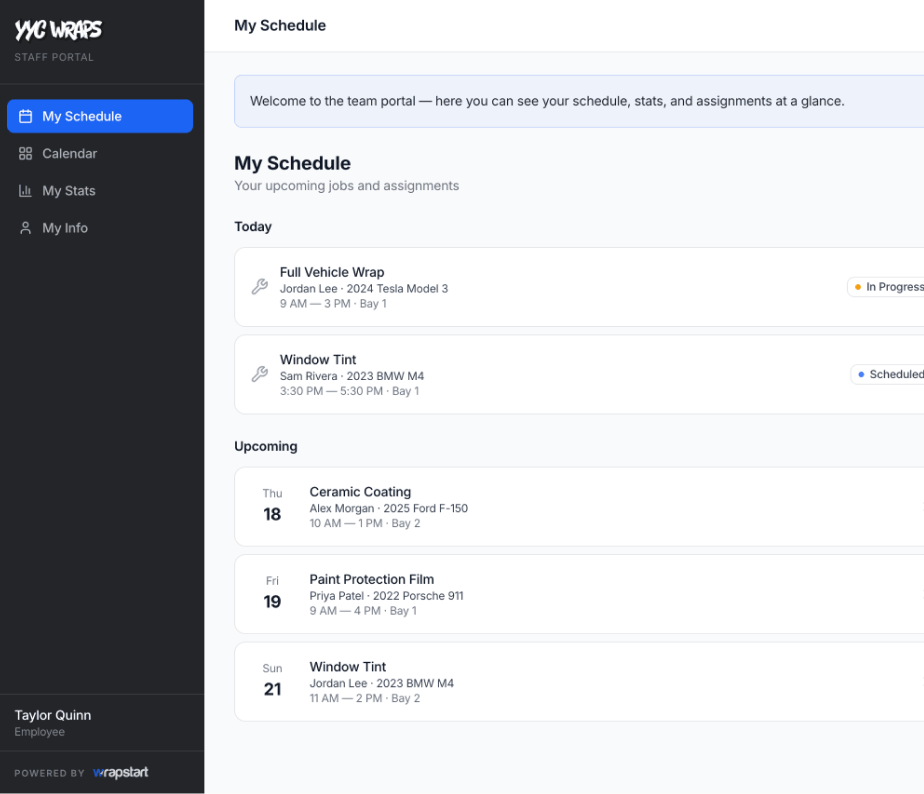Viewport: 924px width, 794px height.
Task: Click the wrapstart logo in footer
Action: (x=121, y=772)
